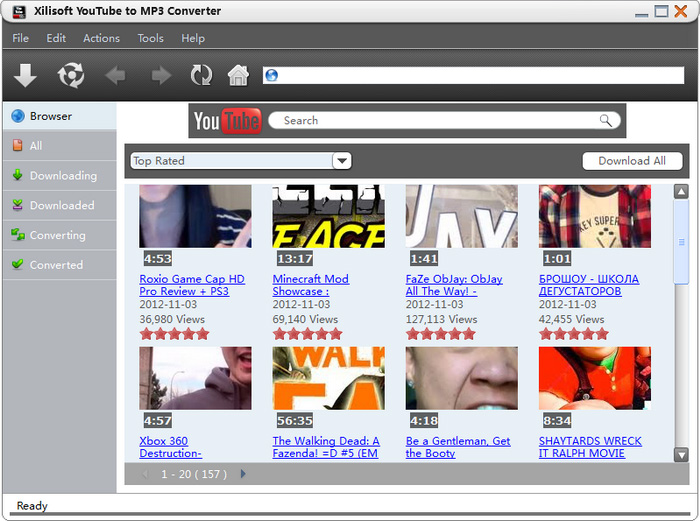Click the Convert circular-arrows toolbar icon
This screenshot has height=521, width=700.
(71, 75)
